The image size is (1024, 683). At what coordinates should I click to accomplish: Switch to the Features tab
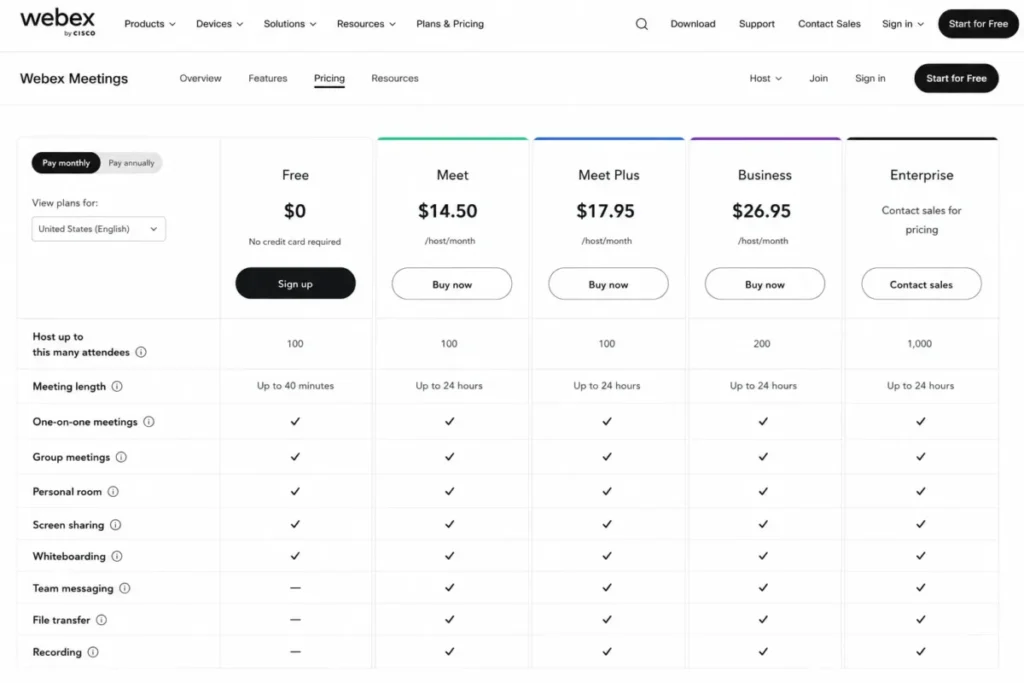pyautogui.click(x=268, y=78)
